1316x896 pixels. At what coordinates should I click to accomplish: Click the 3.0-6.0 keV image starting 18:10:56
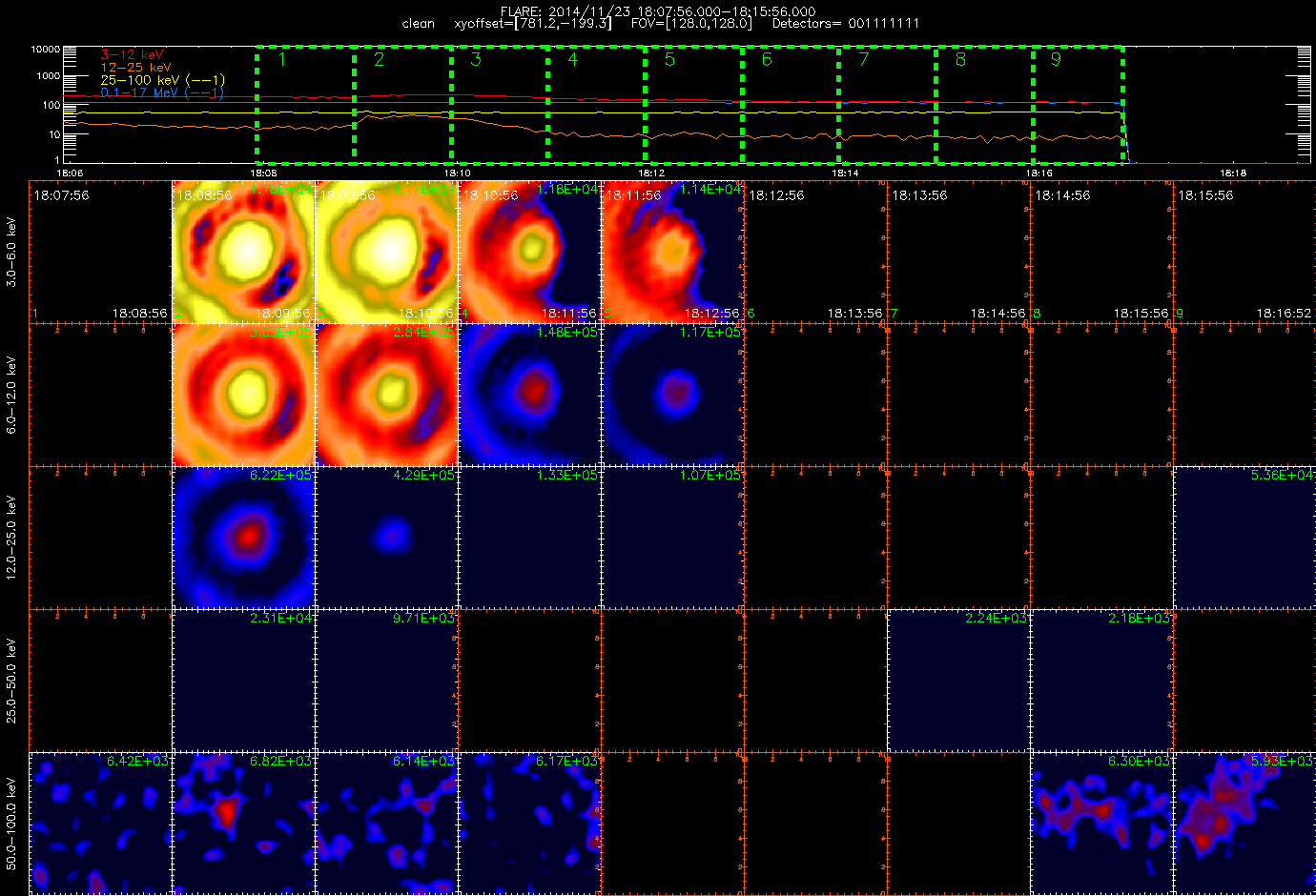529,251
